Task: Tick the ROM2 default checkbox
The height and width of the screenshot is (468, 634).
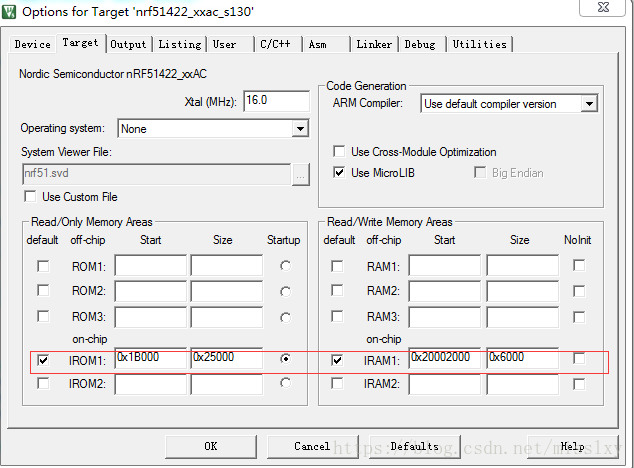Action: [x=43, y=290]
